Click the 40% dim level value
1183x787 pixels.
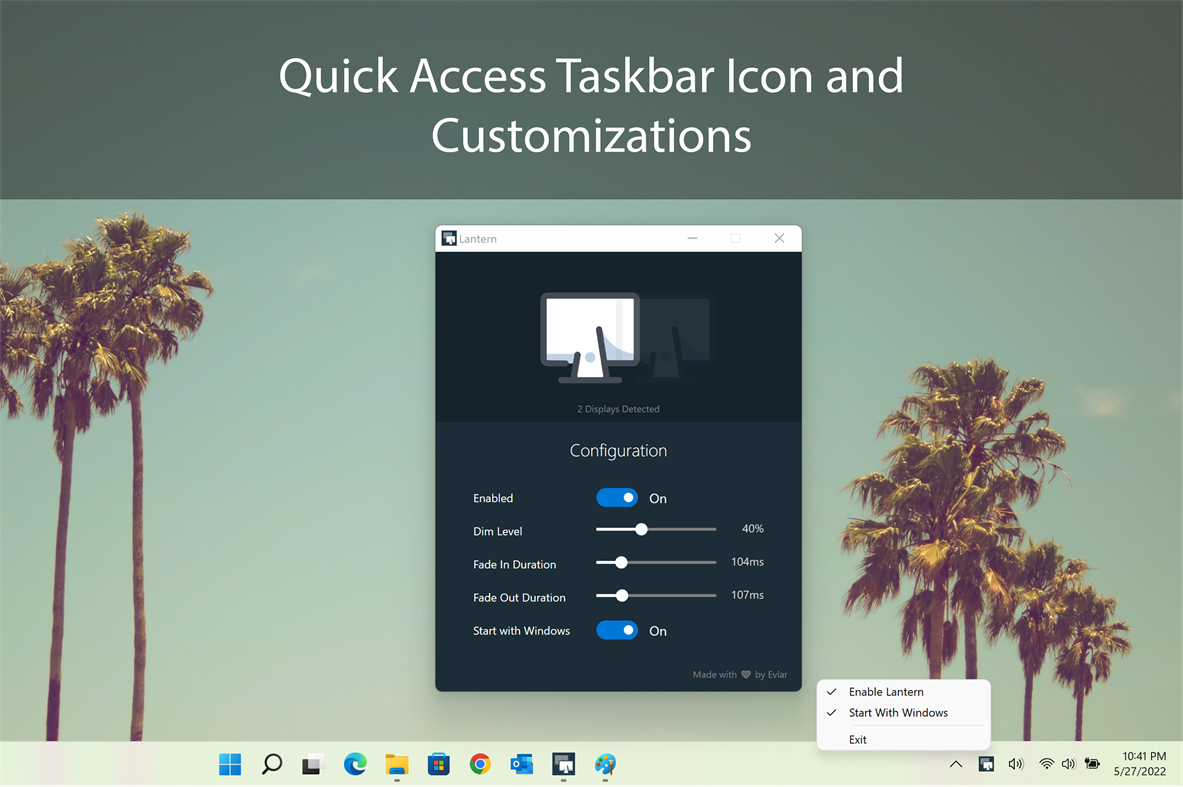(752, 529)
